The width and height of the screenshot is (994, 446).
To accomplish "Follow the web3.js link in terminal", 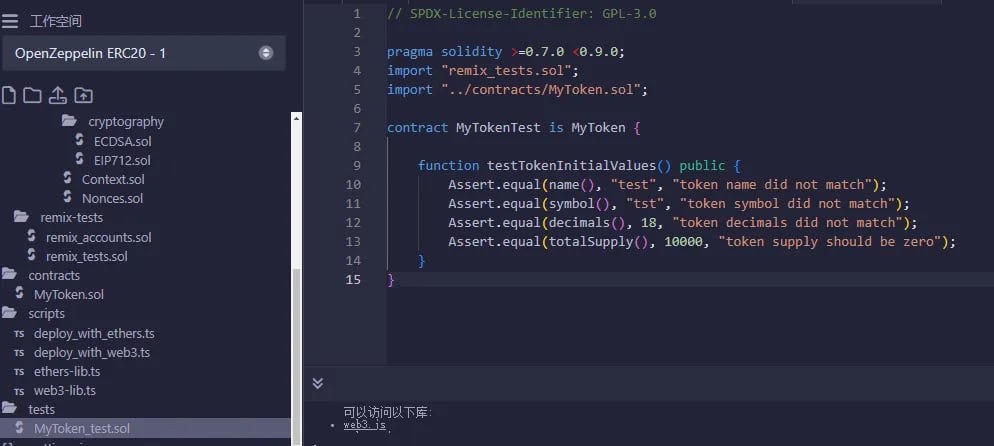I will click(365, 425).
